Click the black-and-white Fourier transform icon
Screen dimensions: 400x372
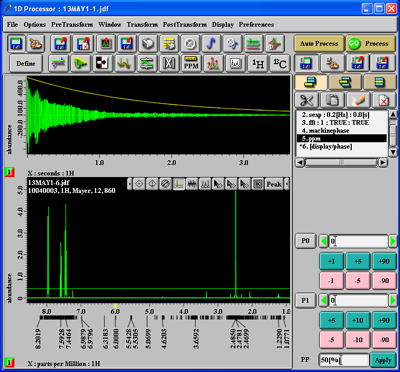[102, 63]
